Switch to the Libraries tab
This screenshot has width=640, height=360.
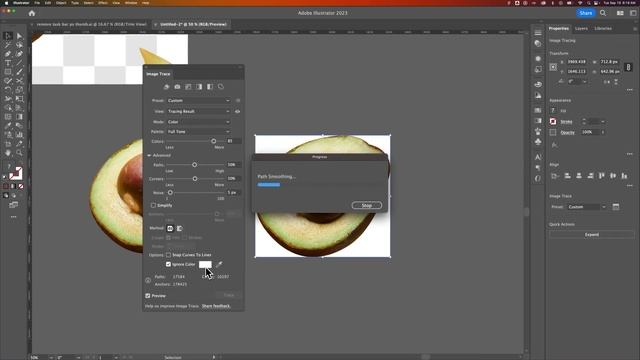coord(603,28)
